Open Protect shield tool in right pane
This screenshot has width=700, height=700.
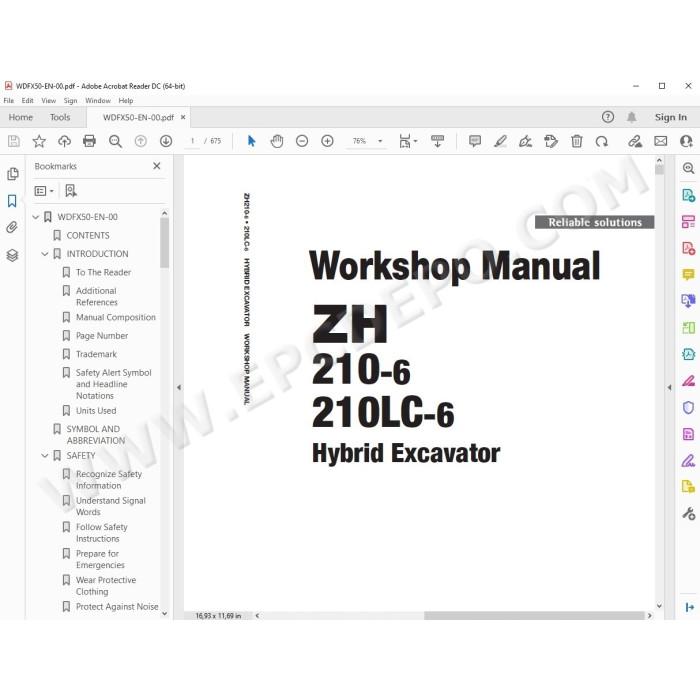[x=688, y=408]
